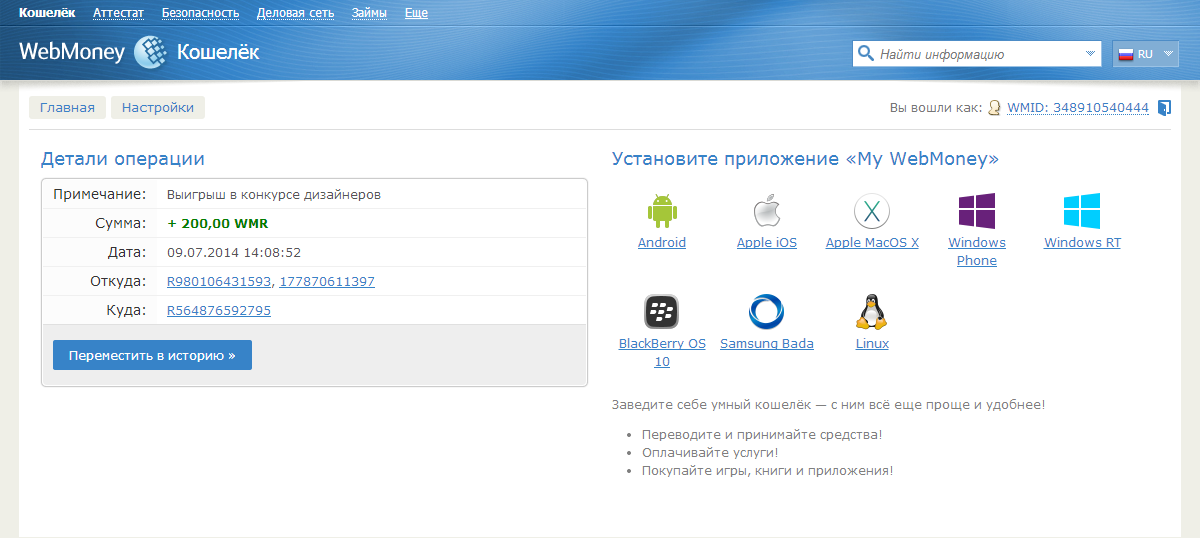Click the Windows Phone text link

pyautogui.click(x=977, y=252)
